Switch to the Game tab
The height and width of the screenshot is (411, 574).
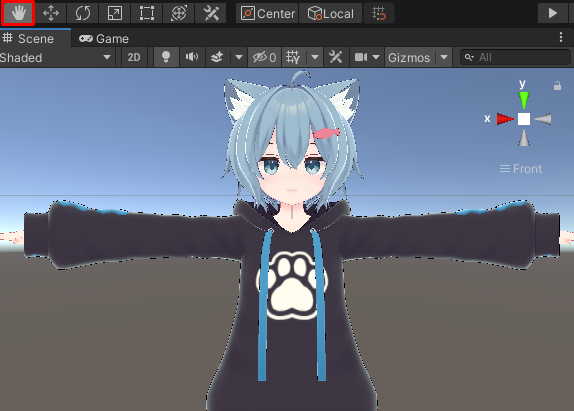(104, 38)
